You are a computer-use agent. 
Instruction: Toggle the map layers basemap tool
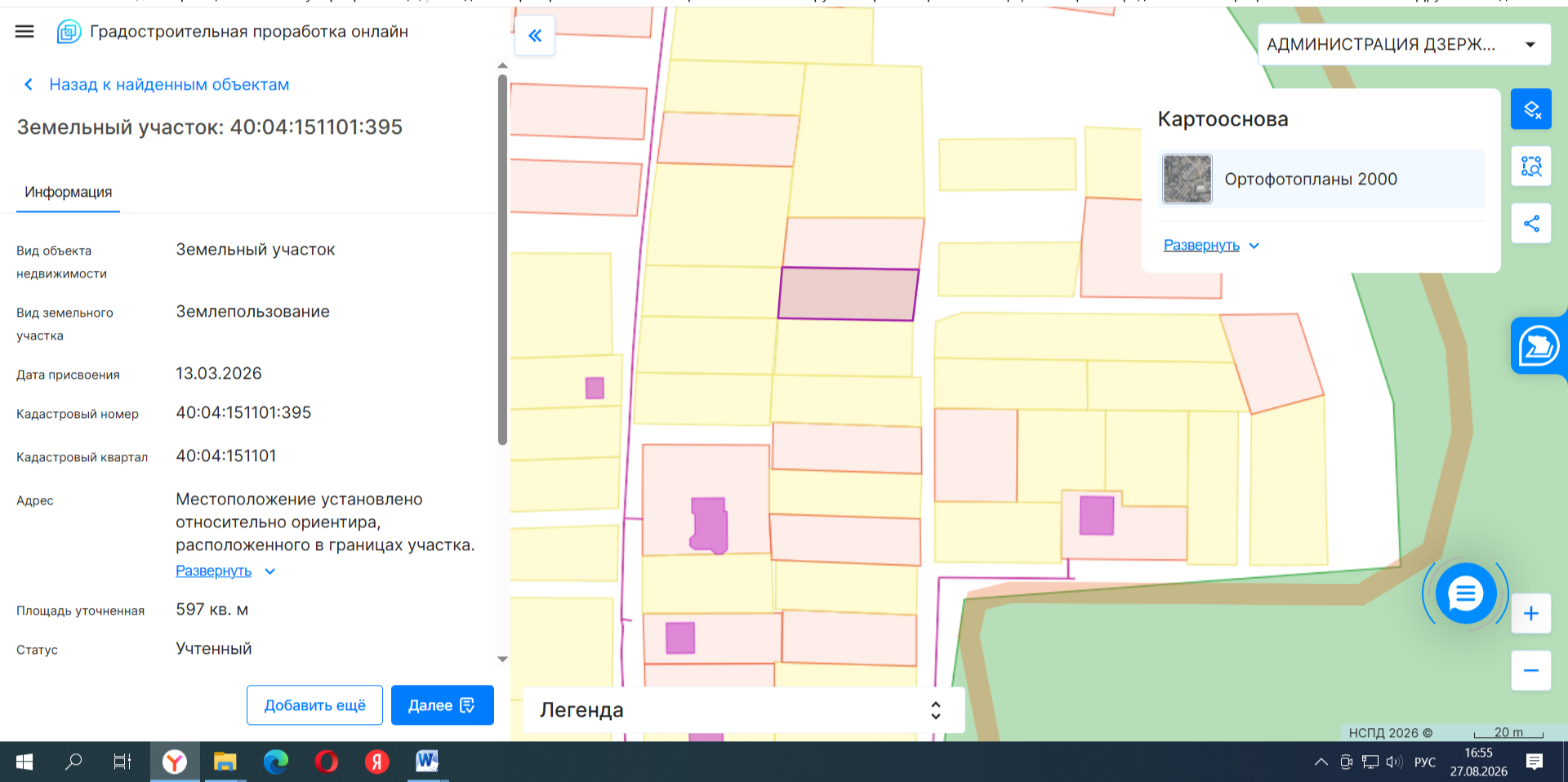(1530, 109)
